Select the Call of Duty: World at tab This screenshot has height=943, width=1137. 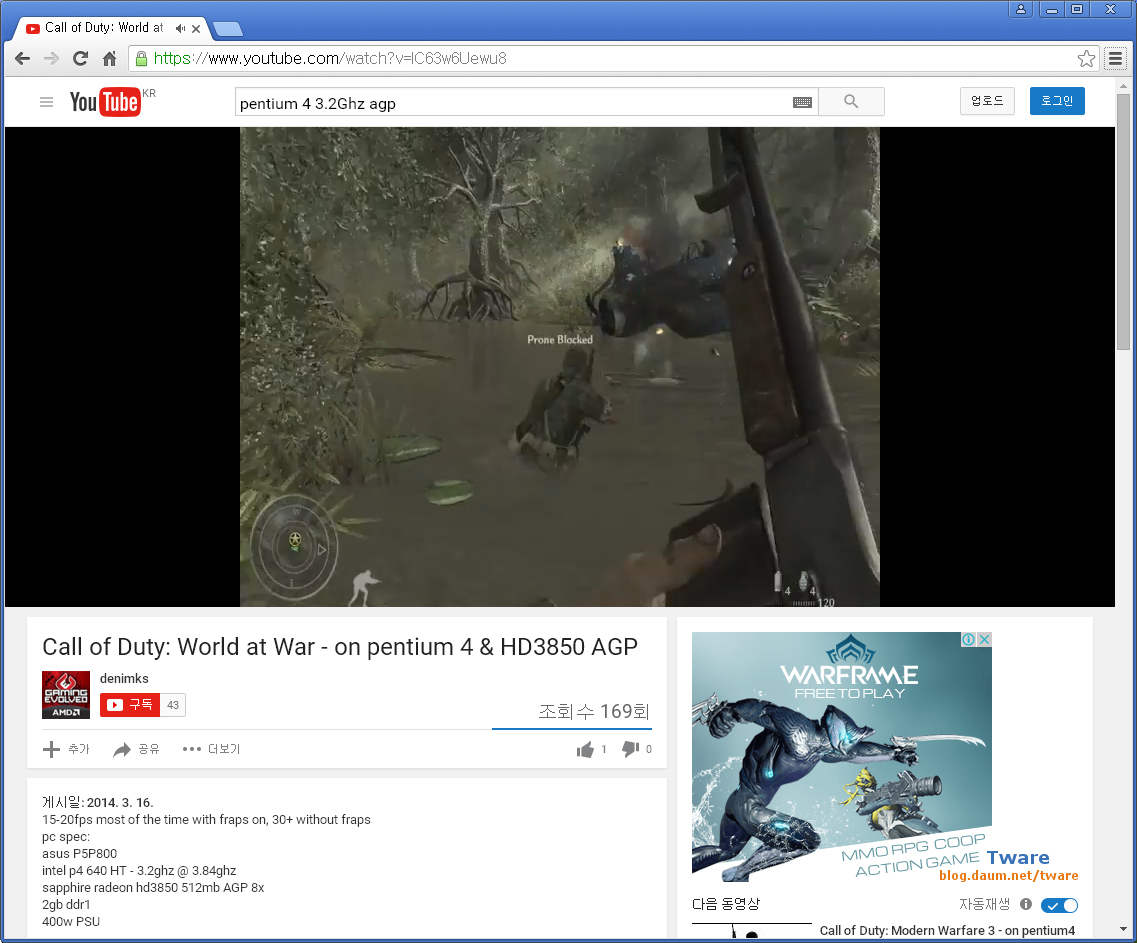click(x=104, y=28)
